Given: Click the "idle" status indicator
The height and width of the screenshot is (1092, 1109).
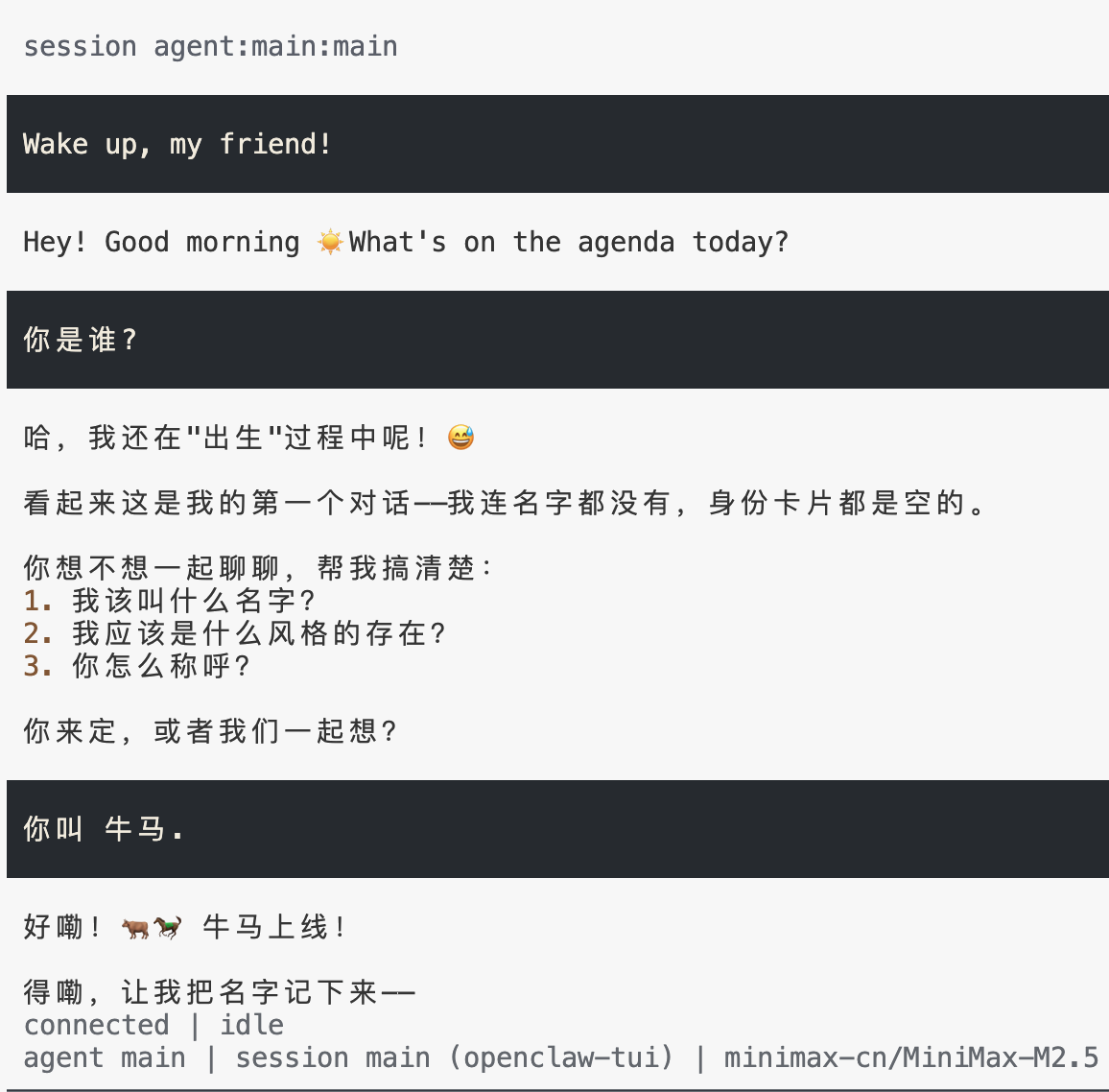Looking at the screenshot, I should coord(251,1025).
